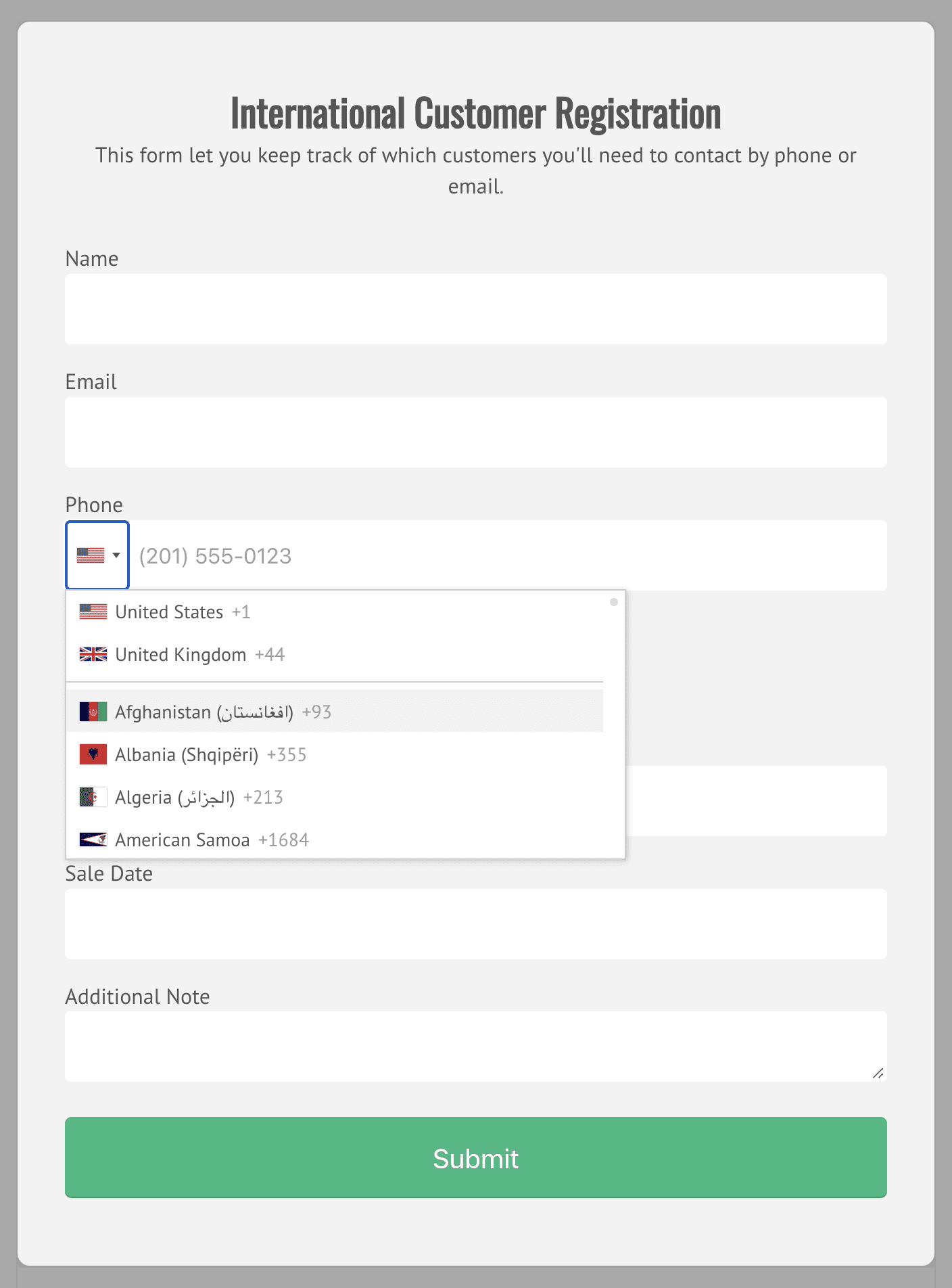952x1288 pixels.
Task: Click the American Samoa flag icon
Action: click(x=93, y=839)
